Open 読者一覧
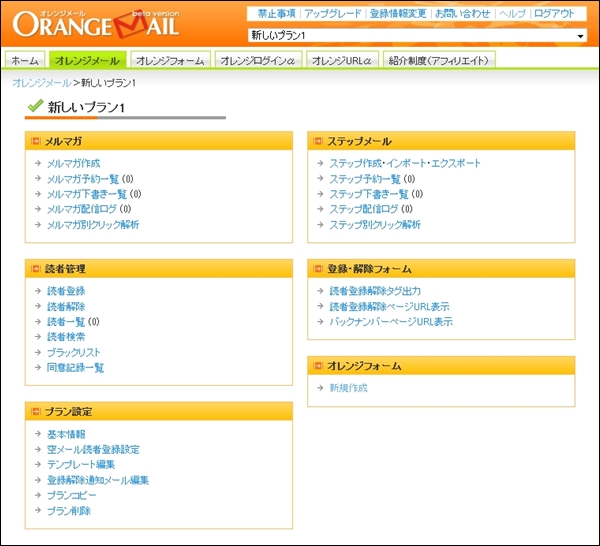600x546 pixels. pos(66,321)
